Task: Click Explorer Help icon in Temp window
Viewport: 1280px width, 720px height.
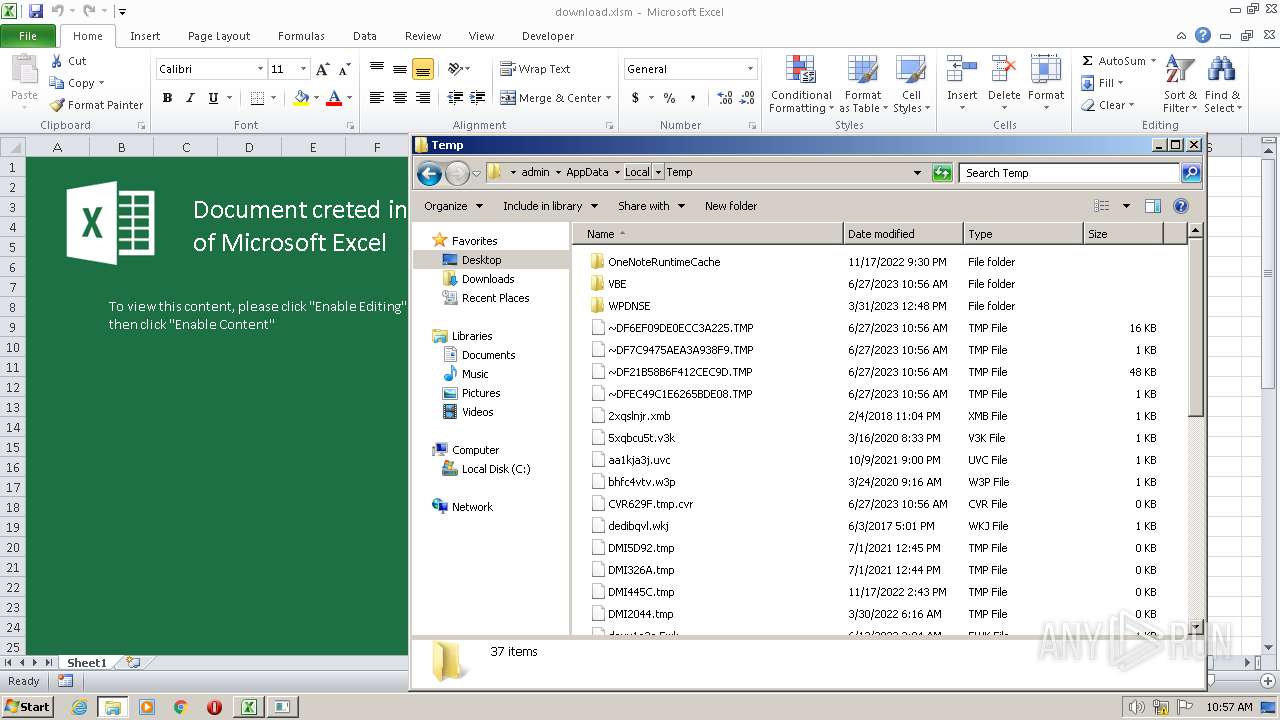Action: pos(1180,206)
